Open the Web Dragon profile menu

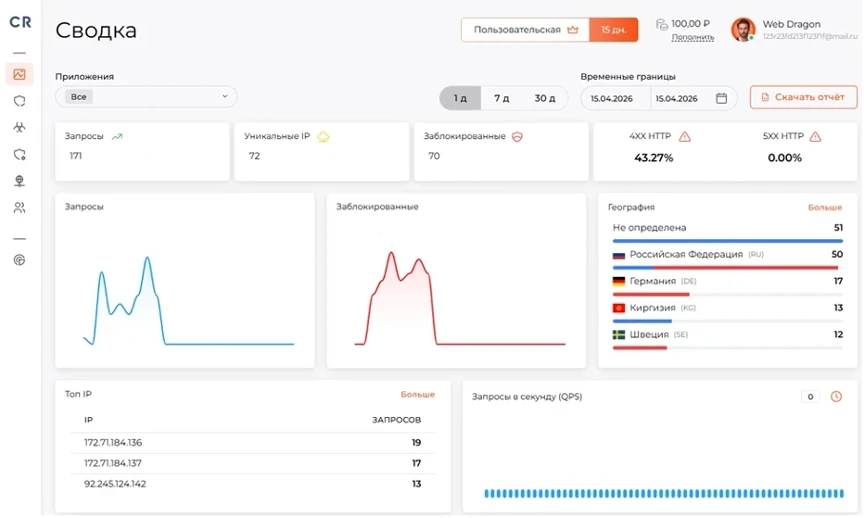[x=793, y=30]
